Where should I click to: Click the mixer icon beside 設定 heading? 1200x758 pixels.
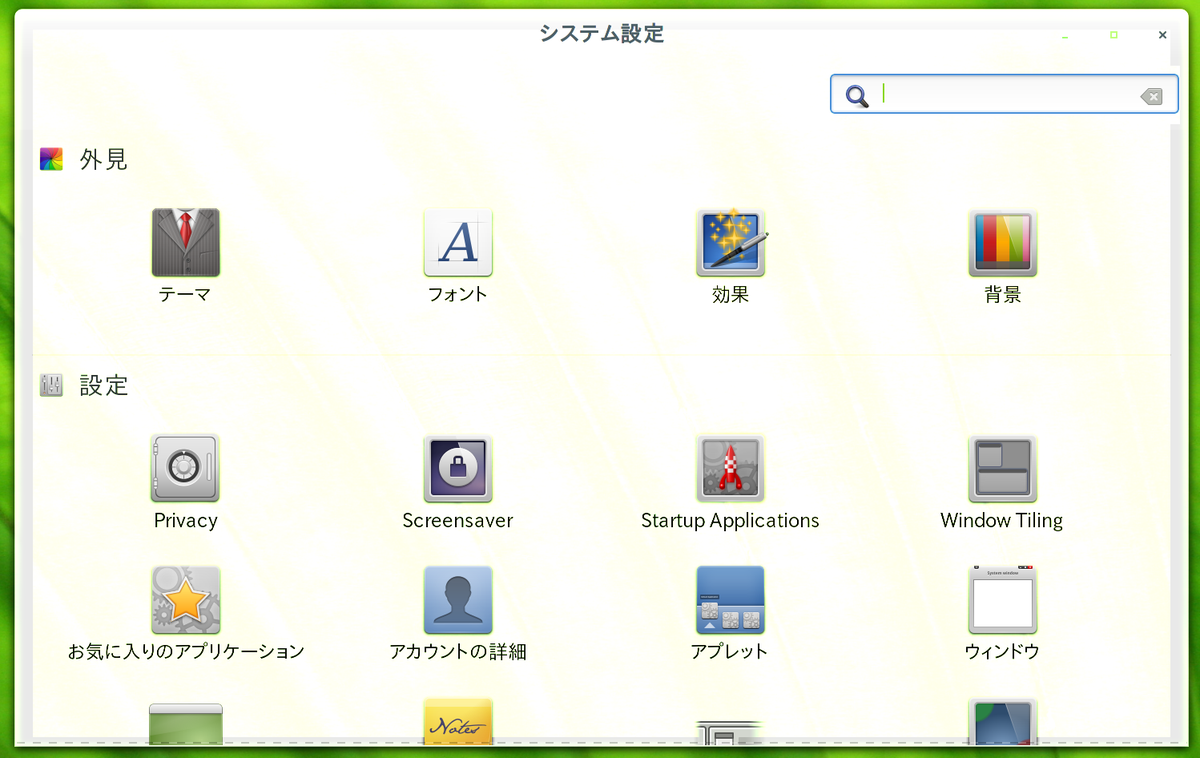(51, 385)
